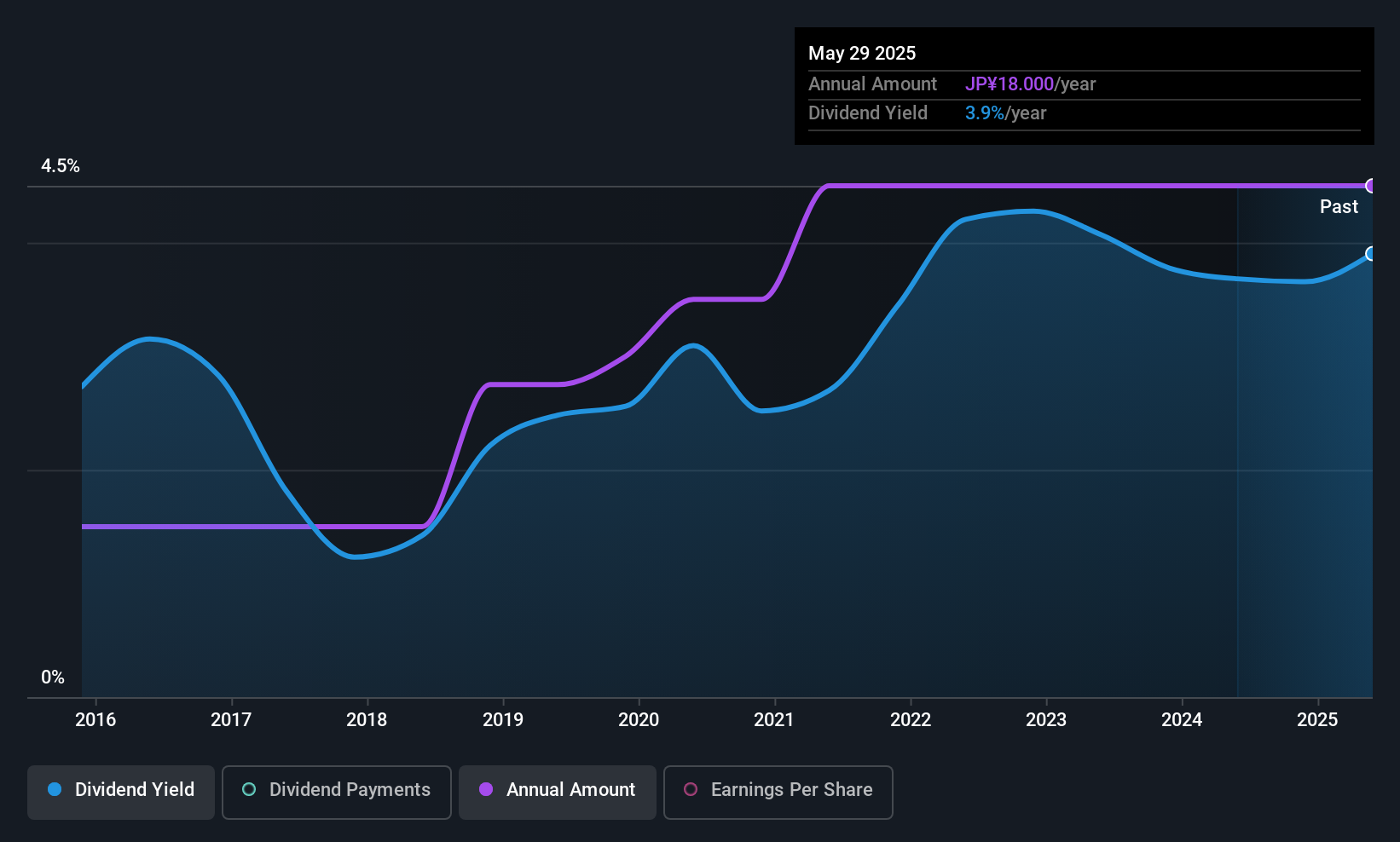Viewport: 1400px width, 842px height.
Task: Click the Past label on the chart
Action: tap(1339, 206)
